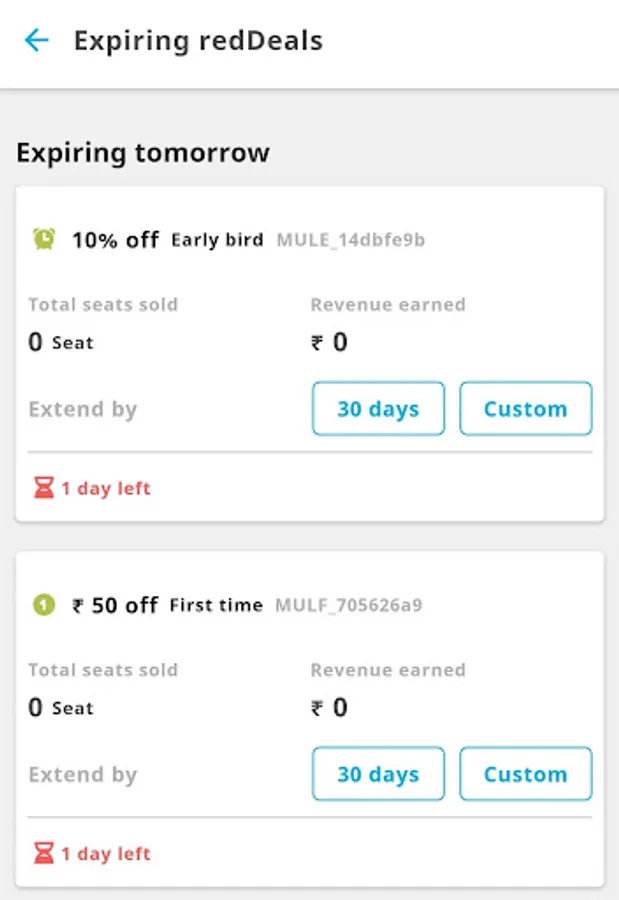Click hourglass icon in Early bird card
Screen dimensions: 619x900
point(43,489)
